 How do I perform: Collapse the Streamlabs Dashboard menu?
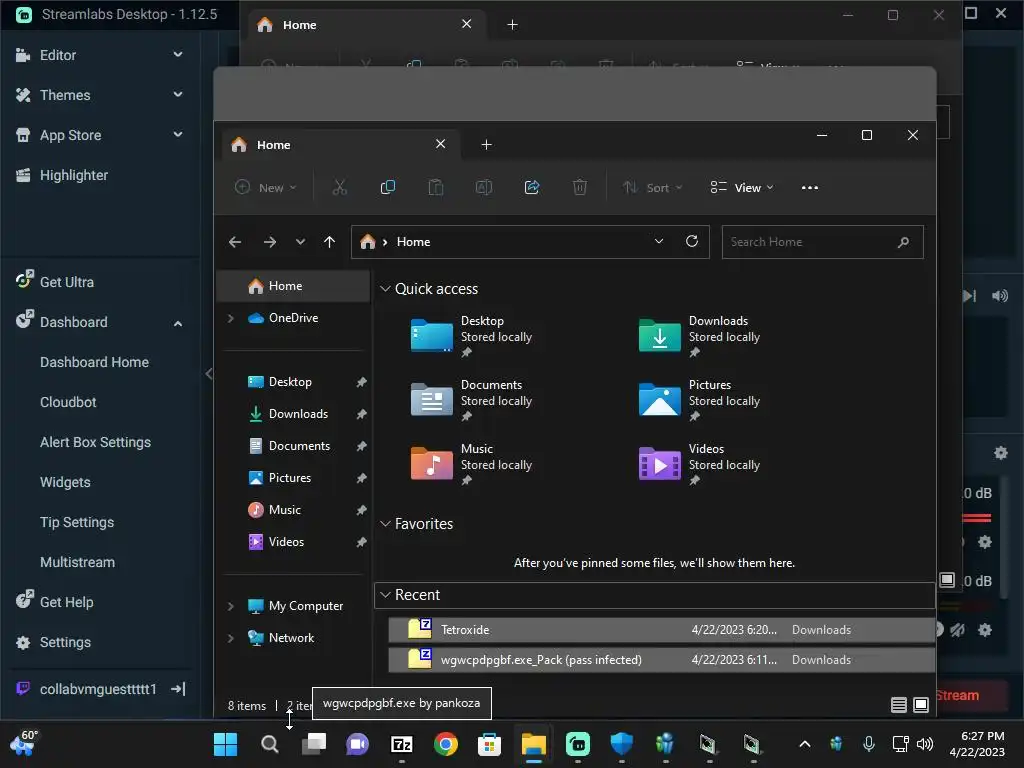tap(178, 323)
